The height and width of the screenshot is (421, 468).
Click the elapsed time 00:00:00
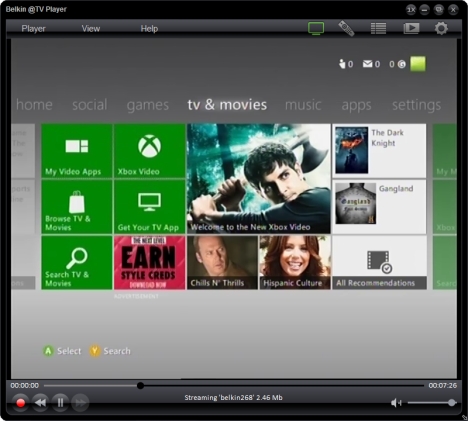[x=25, y=386]
